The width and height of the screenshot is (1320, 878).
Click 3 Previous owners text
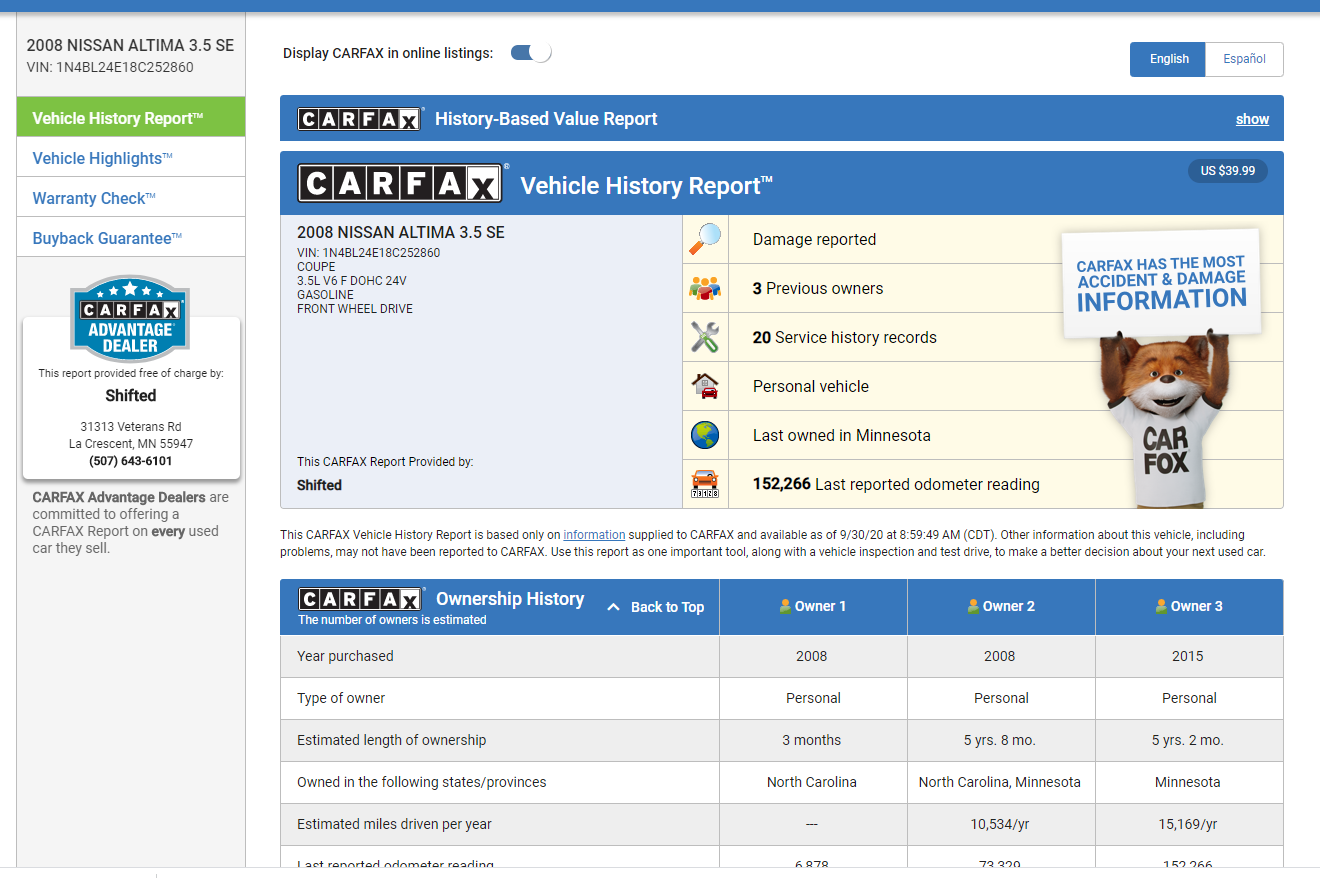click(x=818, y=289)
